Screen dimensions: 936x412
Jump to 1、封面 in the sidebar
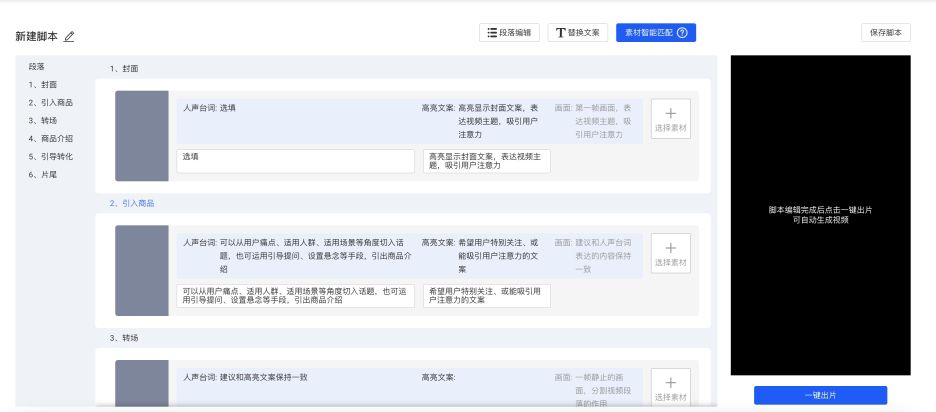click(43, 85)
